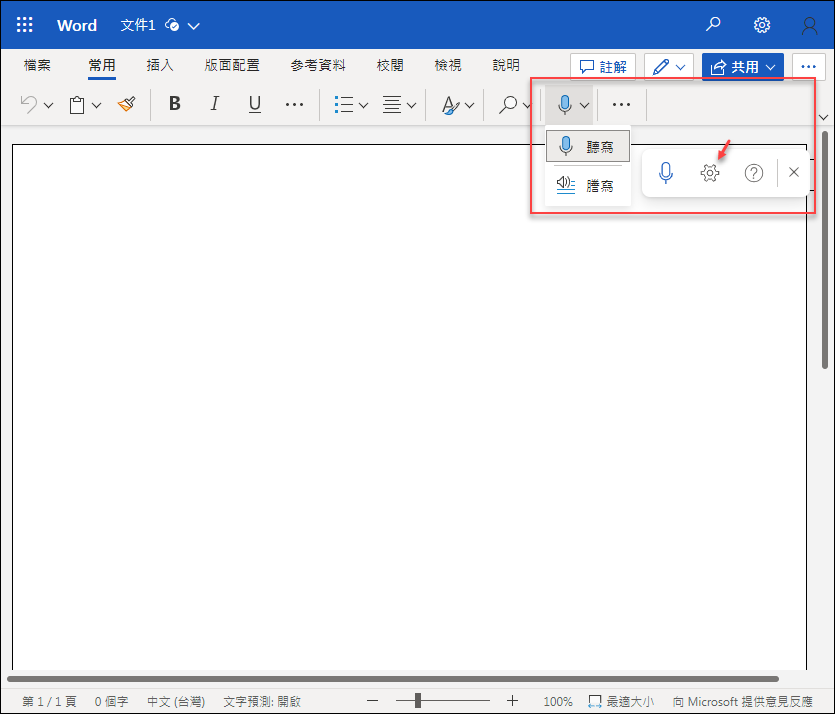Screen dimensions: 835x714
Task: Expand the bullet list dropdown arrow
Action: (363, 105)
